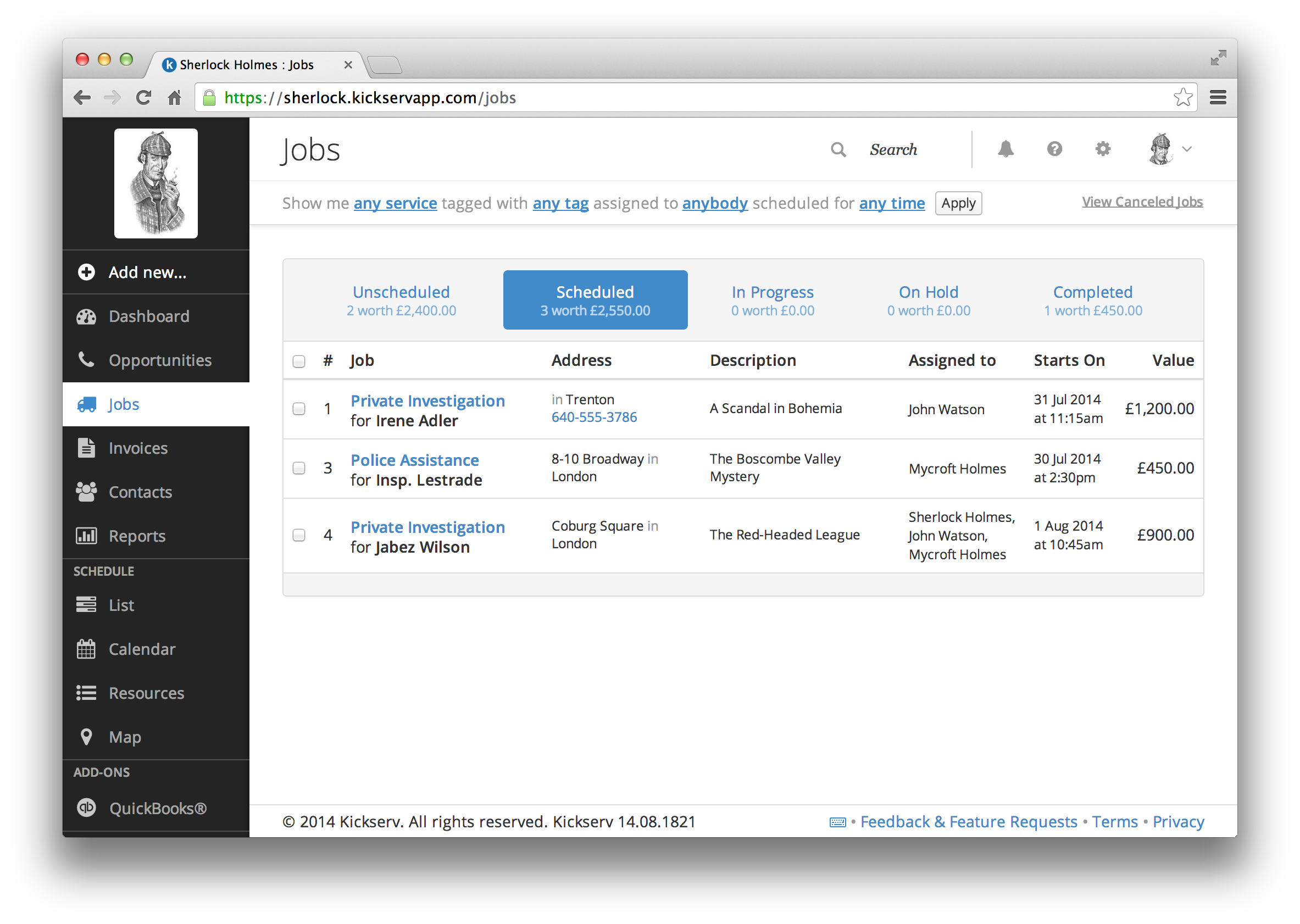Viewport: 1300px width, 924px height.
Task: Click 'A Scandal in Bohemia' description
Action: (775, 409)
